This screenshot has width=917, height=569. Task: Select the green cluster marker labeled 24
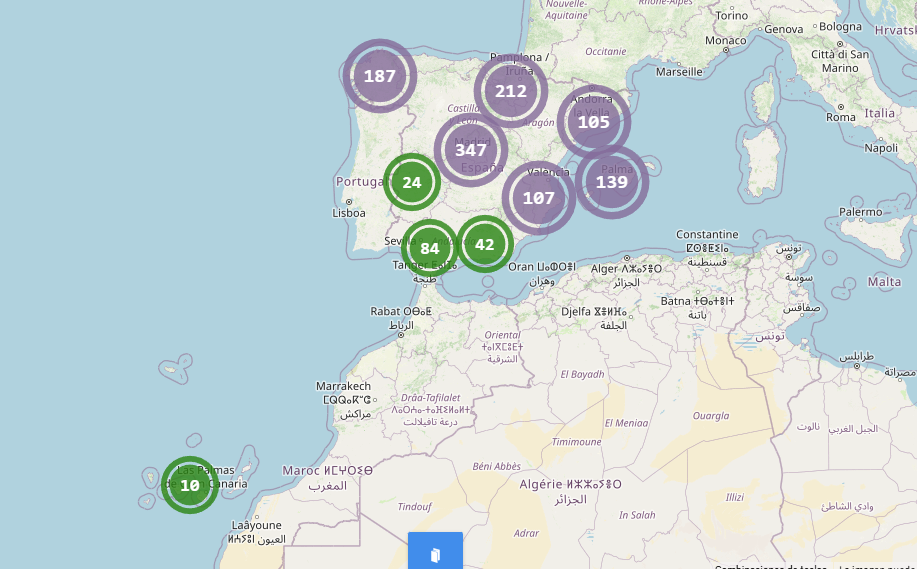pyautogui.click(x=412, y=182)
